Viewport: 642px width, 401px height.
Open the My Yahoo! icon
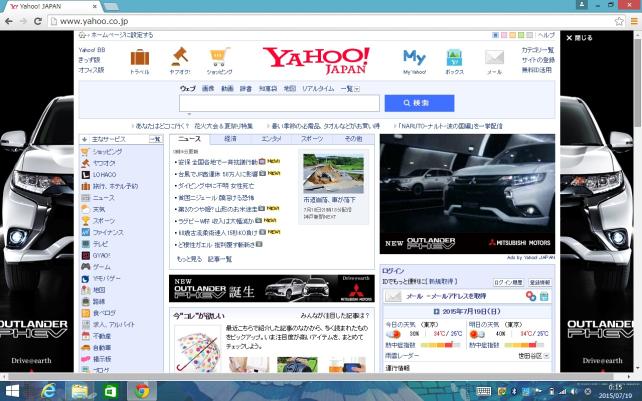point(414,57)
